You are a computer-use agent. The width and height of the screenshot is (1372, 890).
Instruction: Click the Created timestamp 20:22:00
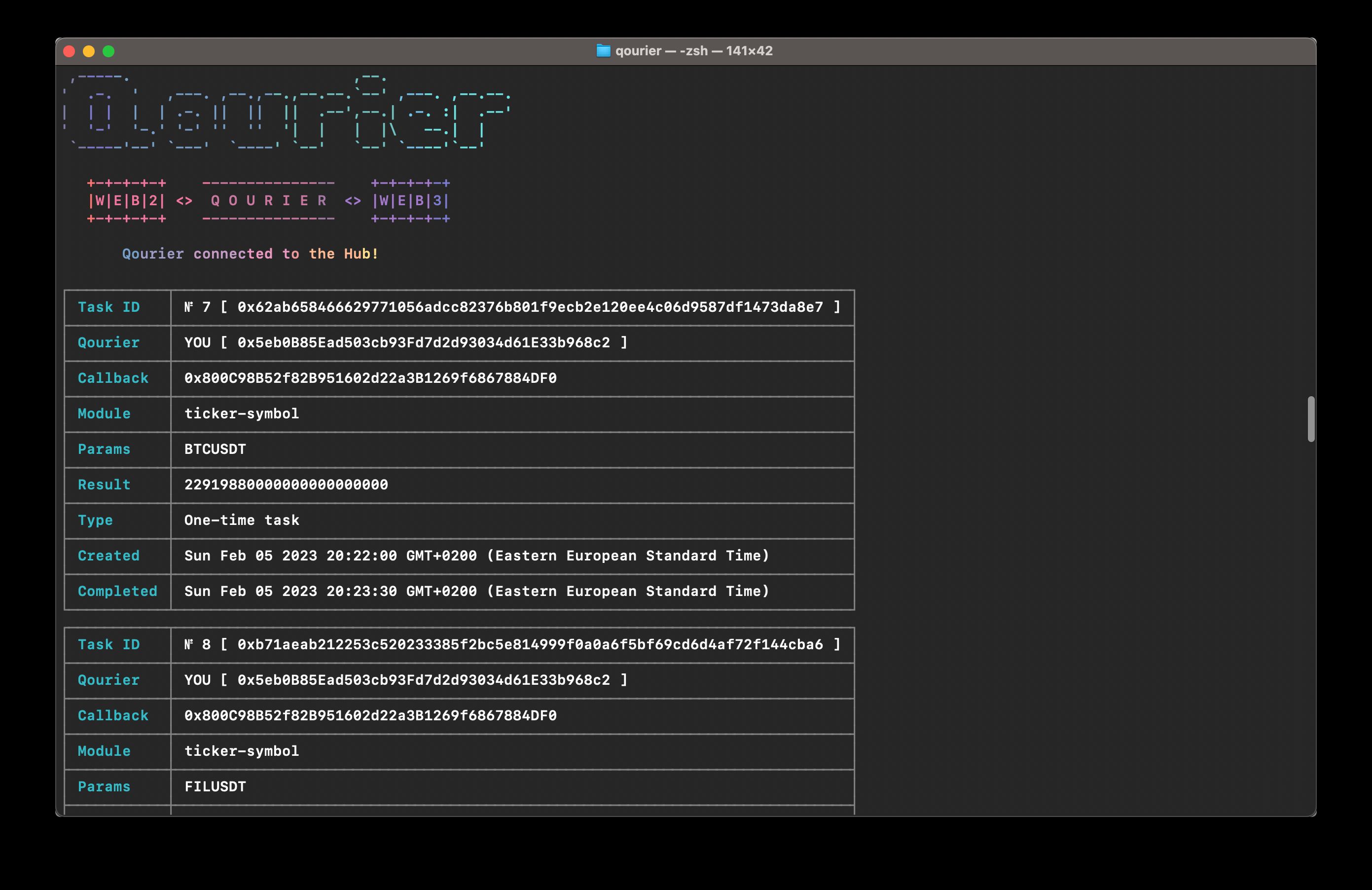[477, 556]
